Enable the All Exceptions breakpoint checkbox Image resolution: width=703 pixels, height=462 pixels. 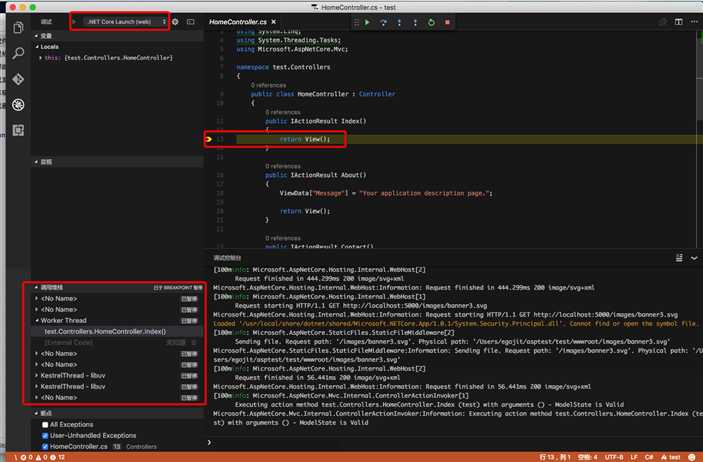[x=44, y=425]
